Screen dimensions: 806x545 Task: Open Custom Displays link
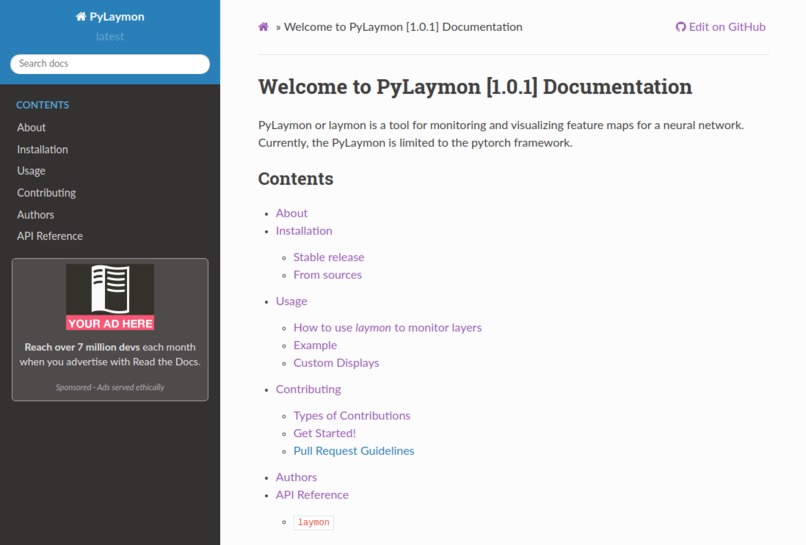point(336,363)
